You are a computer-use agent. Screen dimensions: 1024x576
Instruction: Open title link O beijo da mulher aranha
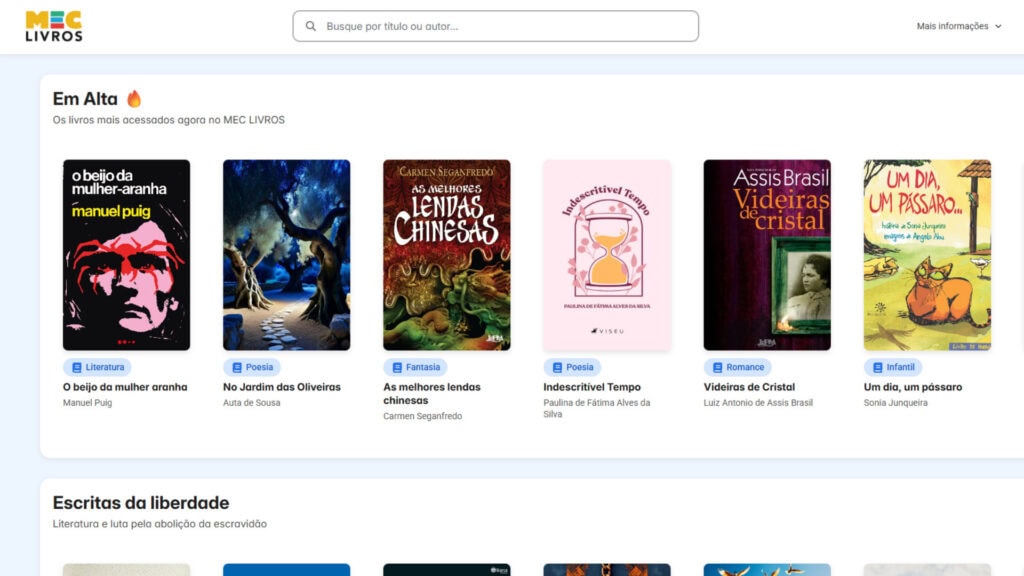[x=125, y=387]
